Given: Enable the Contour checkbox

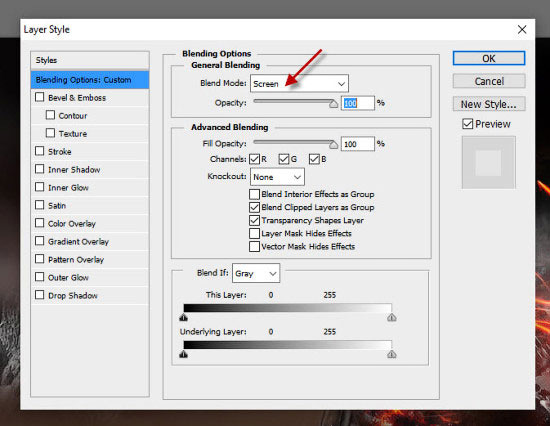Looking at the screenshot, I should [51, 115].
